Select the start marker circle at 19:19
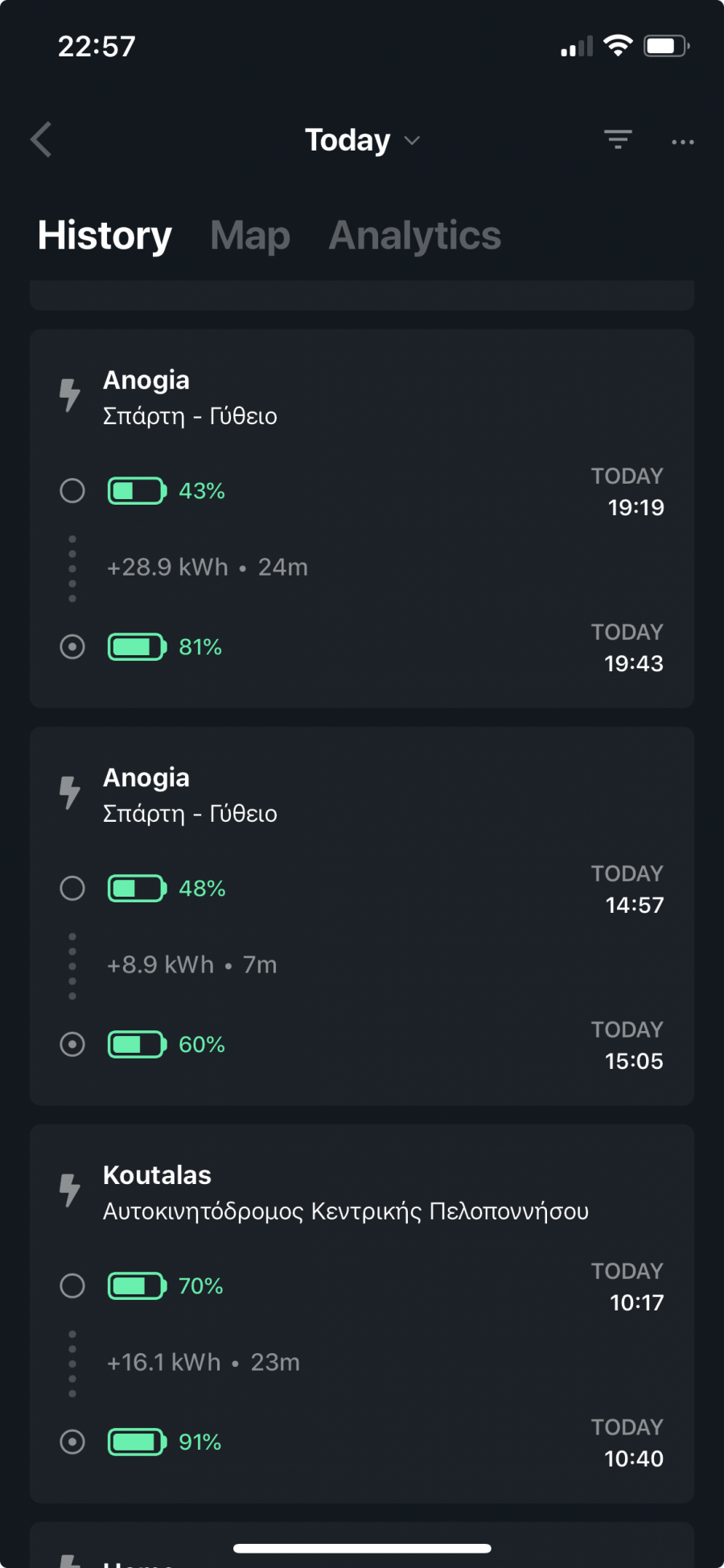The width and height of the screenshot is (724, 1568). pos(72,490)
